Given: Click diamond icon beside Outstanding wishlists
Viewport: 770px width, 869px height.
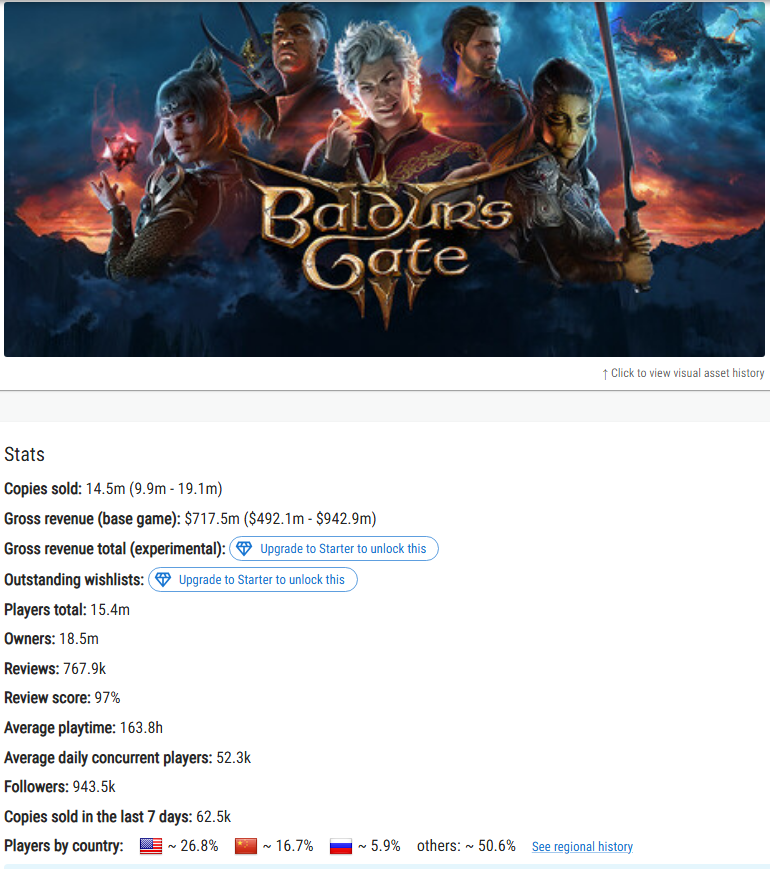Looking at the screenshot, I should point(162,580).
